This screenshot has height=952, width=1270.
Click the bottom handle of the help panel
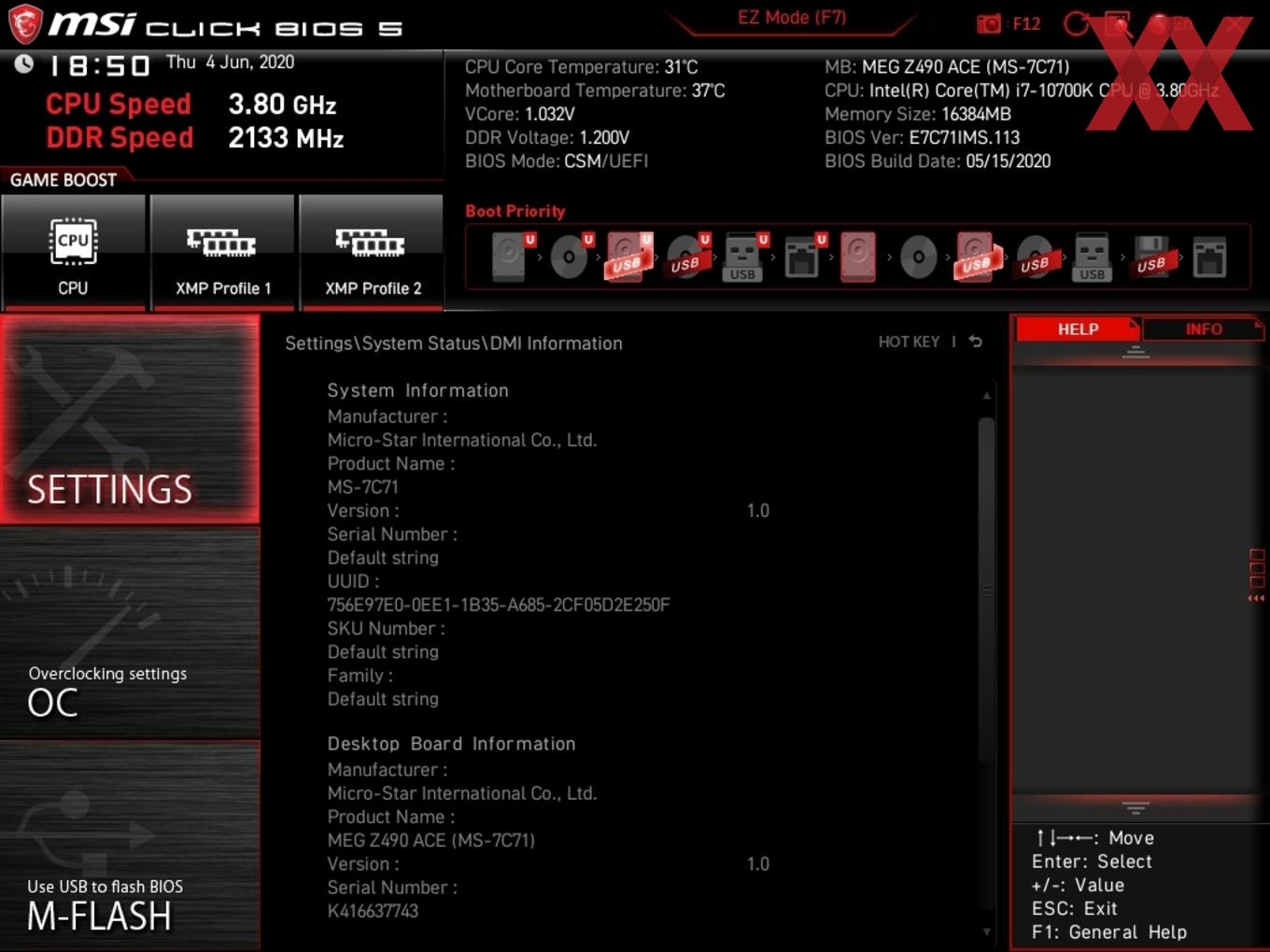pos(1136,808)
